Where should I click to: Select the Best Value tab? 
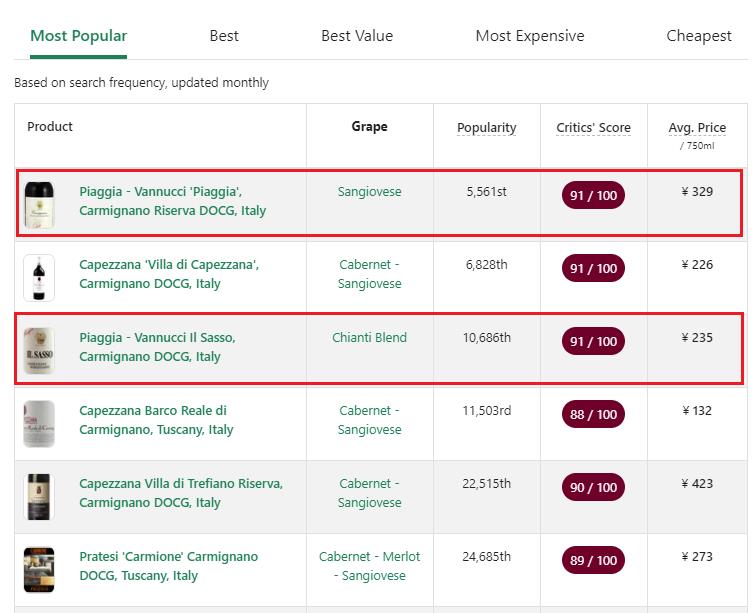pos(357,36)
